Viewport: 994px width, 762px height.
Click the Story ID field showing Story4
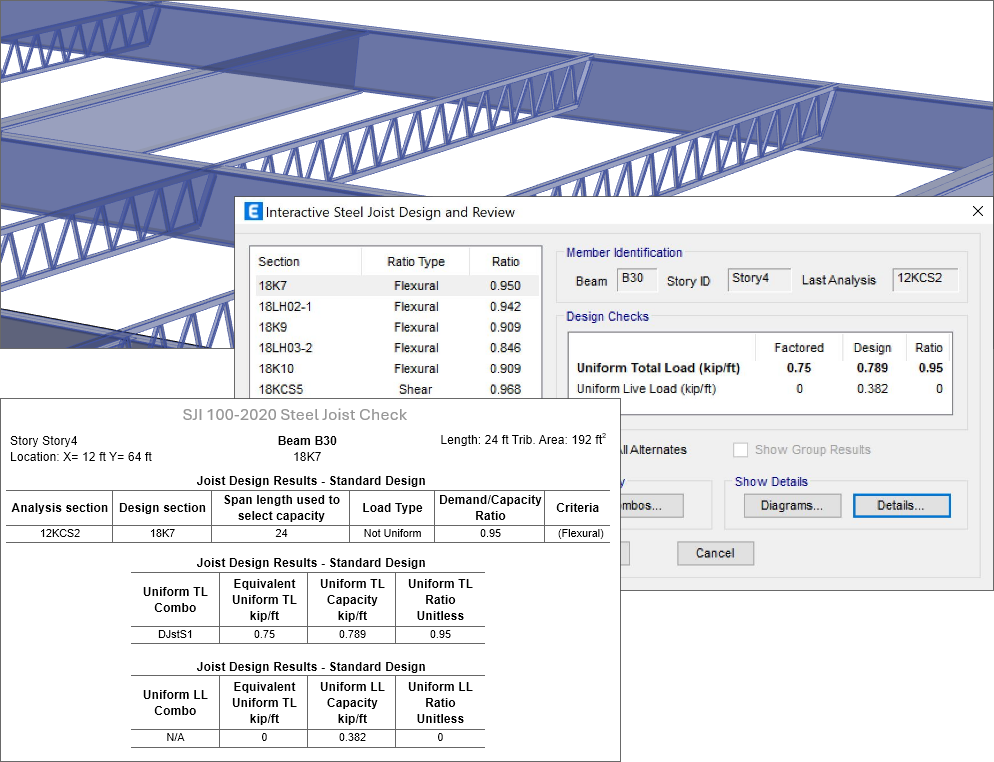click(x=758, y=280)
